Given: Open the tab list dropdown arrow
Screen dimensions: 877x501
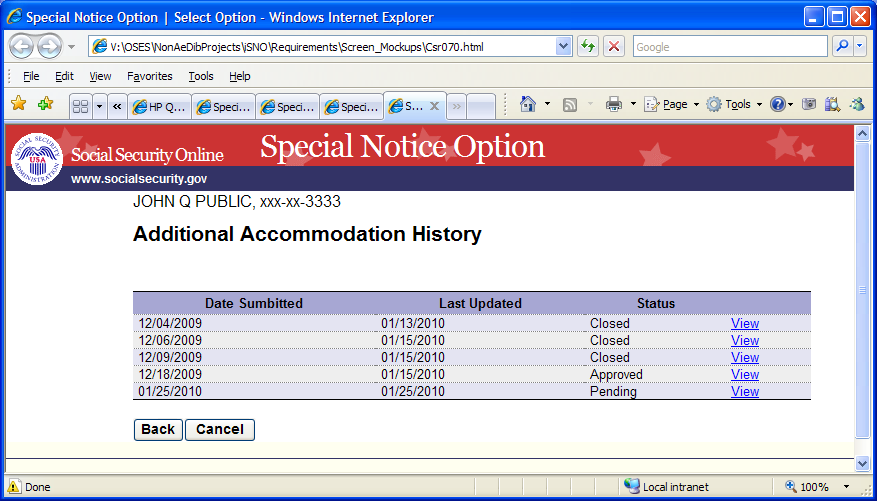Looking at the screenshot, I should (100, 106).
